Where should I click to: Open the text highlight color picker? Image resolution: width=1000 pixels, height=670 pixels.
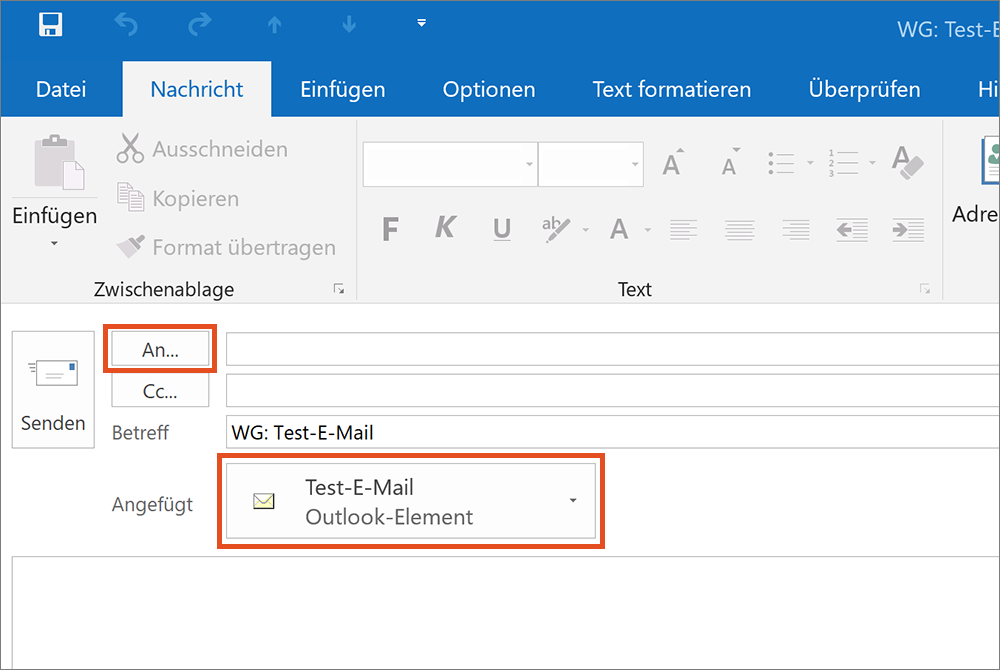coord(584,231)
